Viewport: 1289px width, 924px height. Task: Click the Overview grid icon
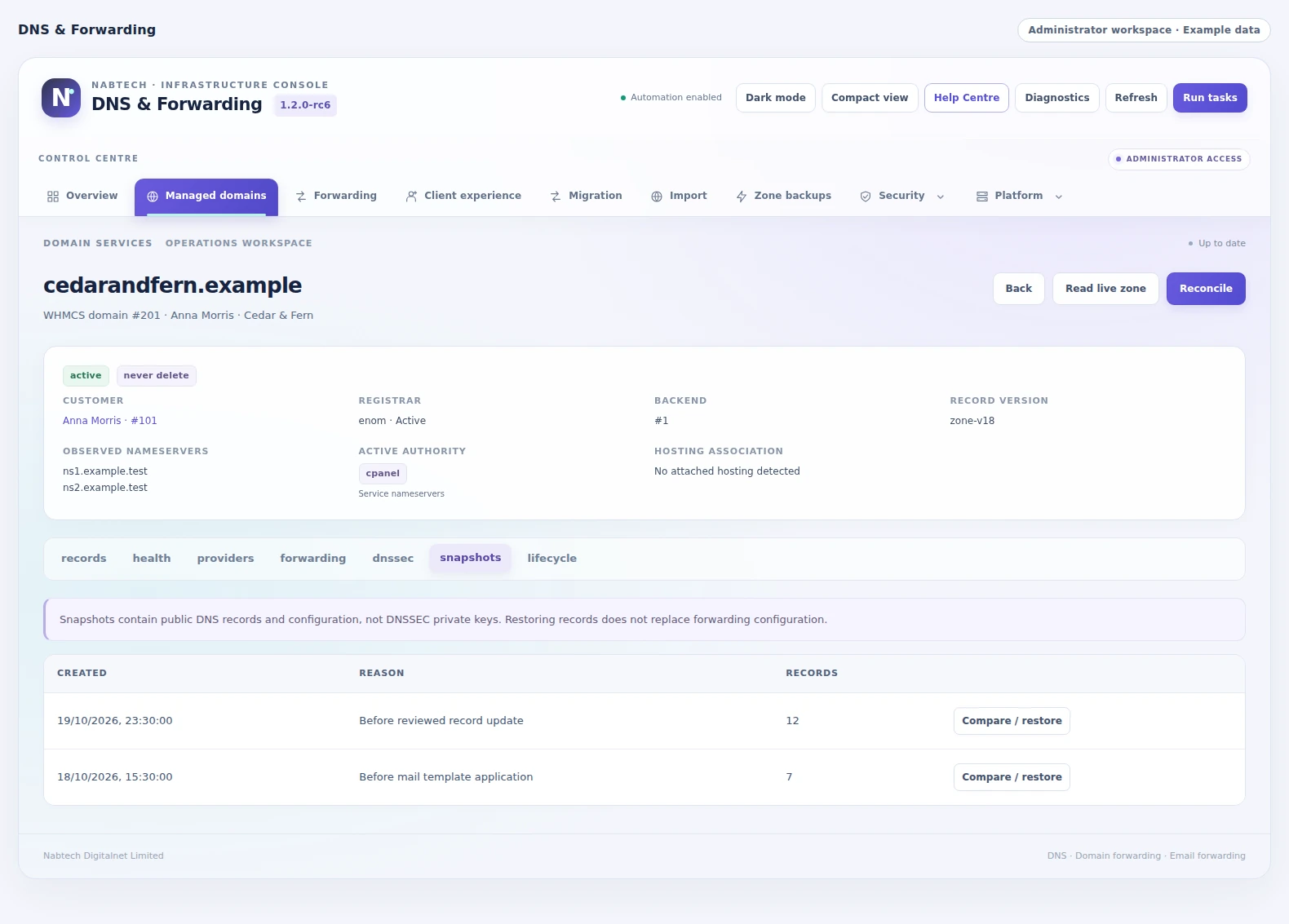(x=53, y=197)
